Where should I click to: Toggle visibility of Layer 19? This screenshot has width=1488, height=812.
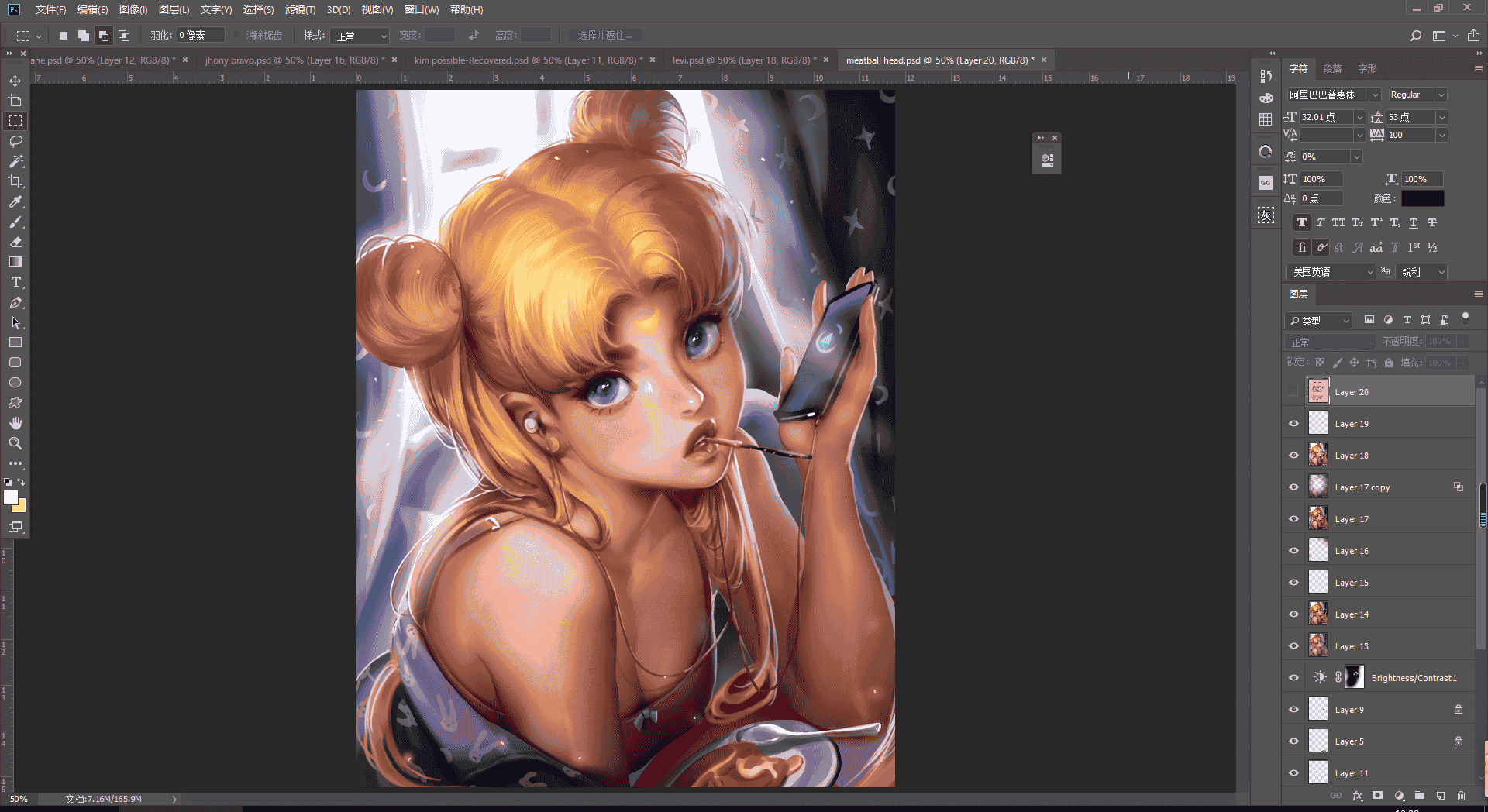click(1293, 424)
